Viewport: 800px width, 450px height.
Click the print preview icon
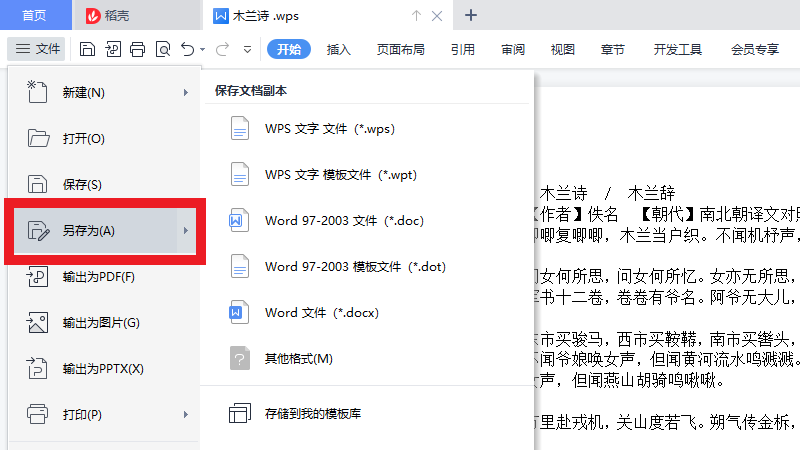coord(162,49)
